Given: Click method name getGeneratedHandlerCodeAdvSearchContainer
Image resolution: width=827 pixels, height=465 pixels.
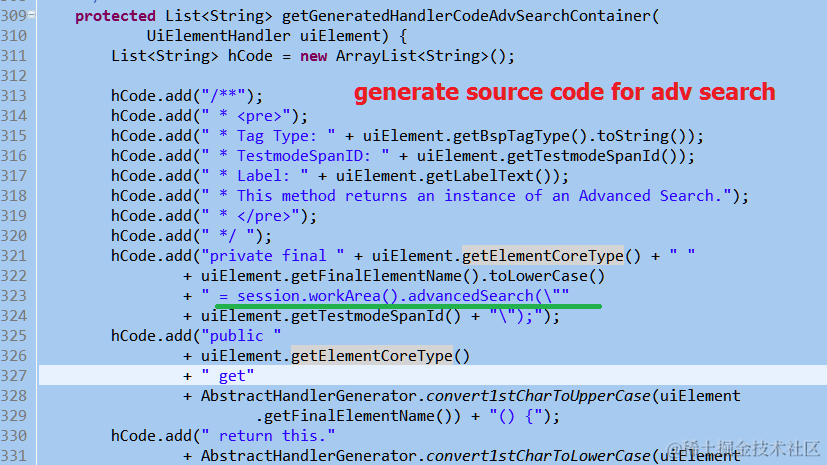Looking at the screenshot, I should pos(466,16).
